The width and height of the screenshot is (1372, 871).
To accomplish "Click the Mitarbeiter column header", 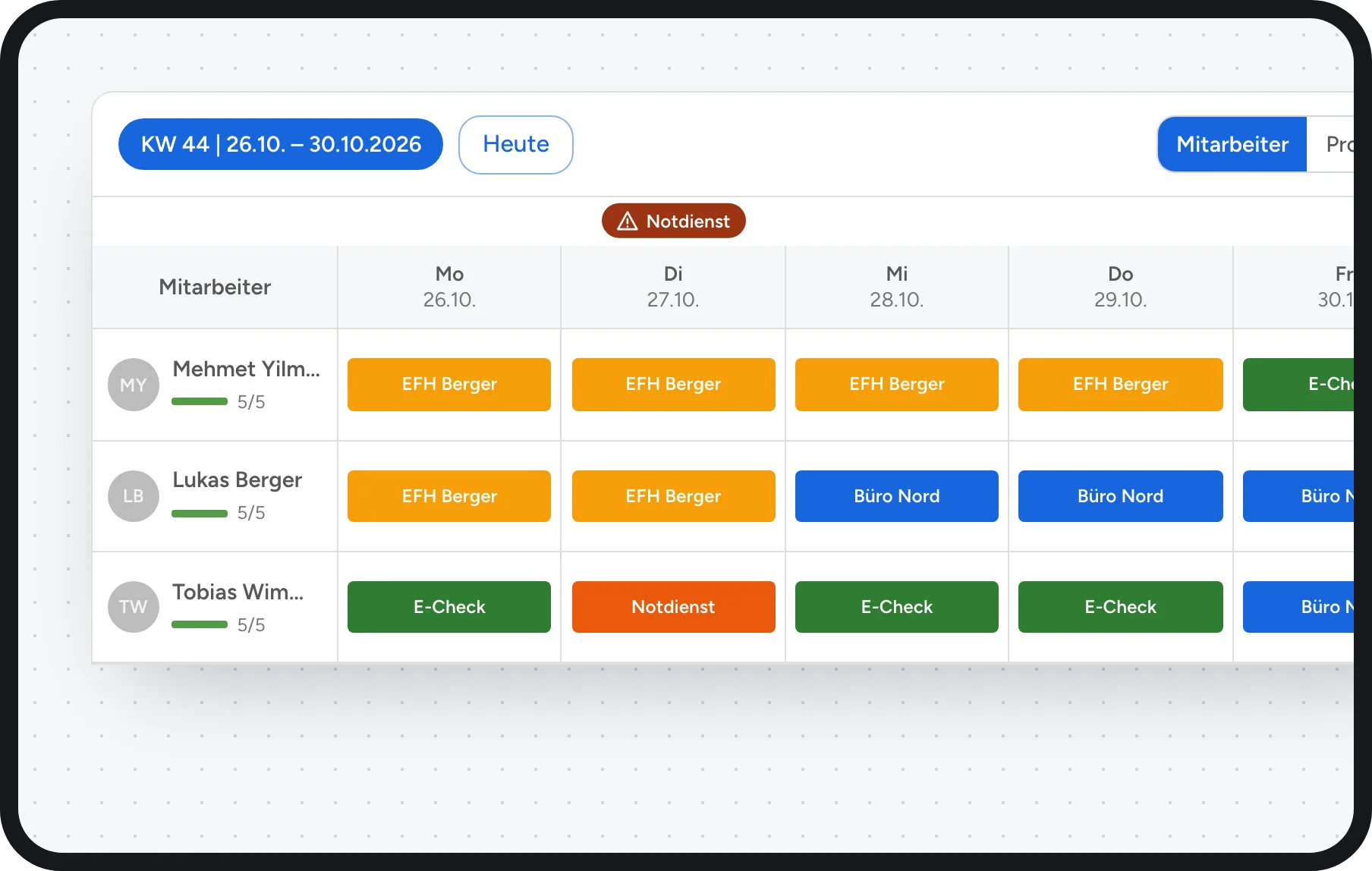I will [x=215, y=287].
